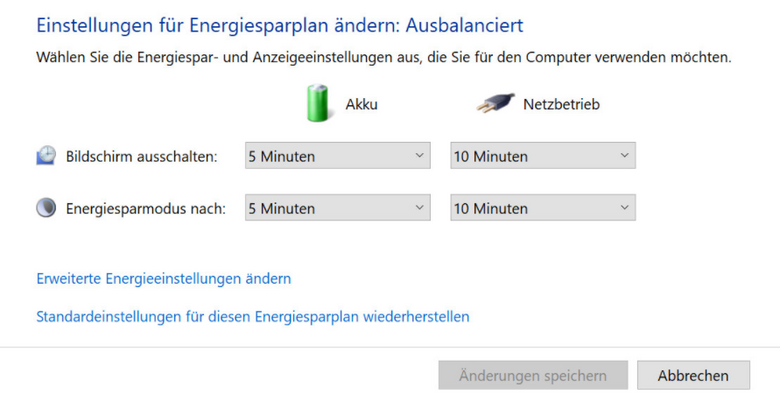Click the green battery Akku icon
The height and width of the screenshot is (401, 780).
click(x=317, y=103)
